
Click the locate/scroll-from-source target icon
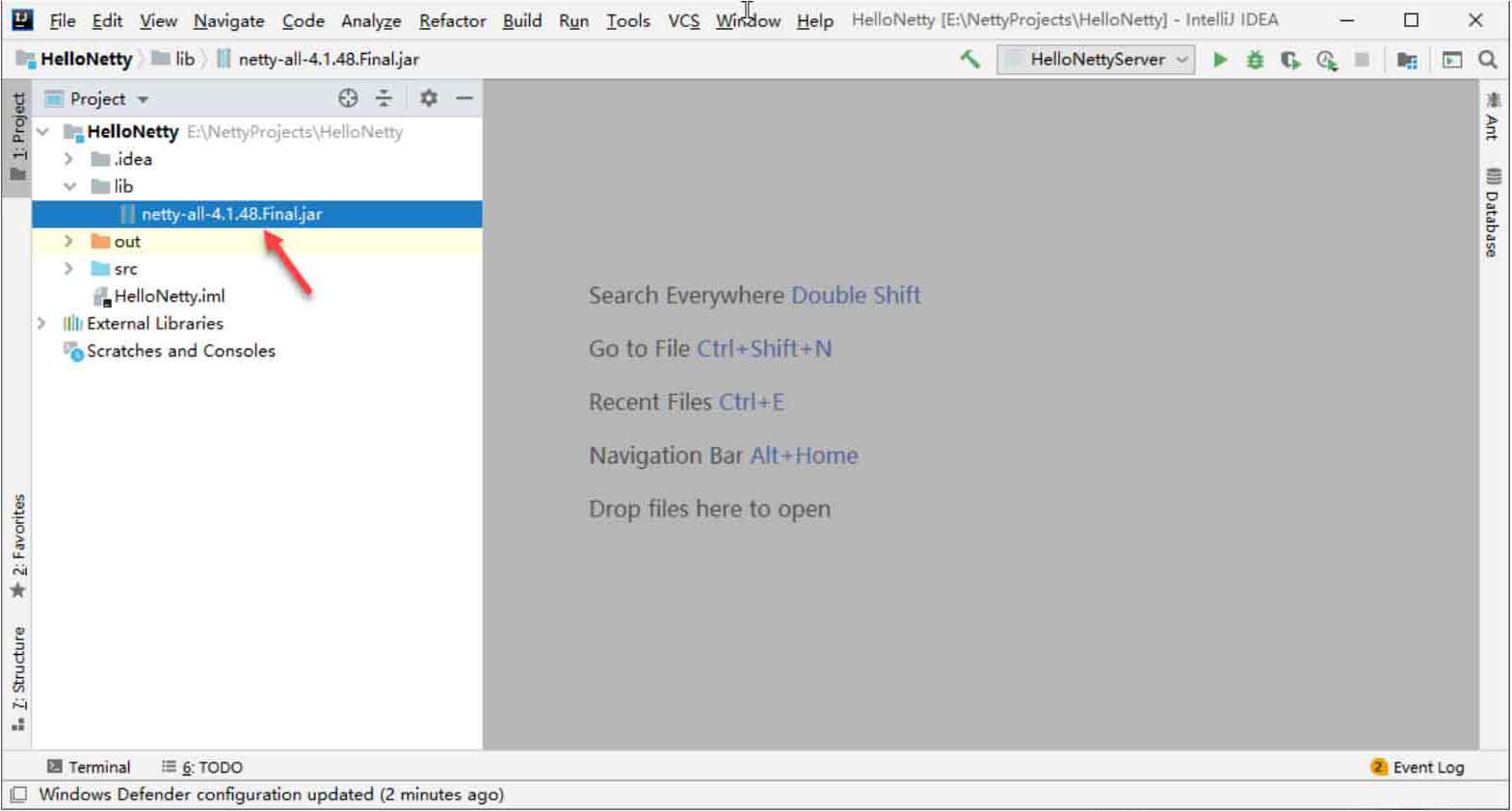348,98
